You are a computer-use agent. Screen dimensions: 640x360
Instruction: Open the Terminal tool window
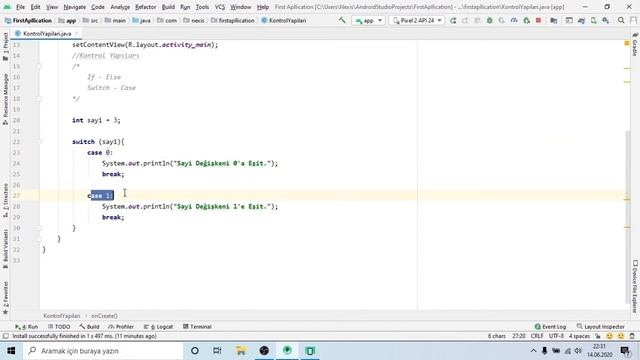tap(197, 327)
